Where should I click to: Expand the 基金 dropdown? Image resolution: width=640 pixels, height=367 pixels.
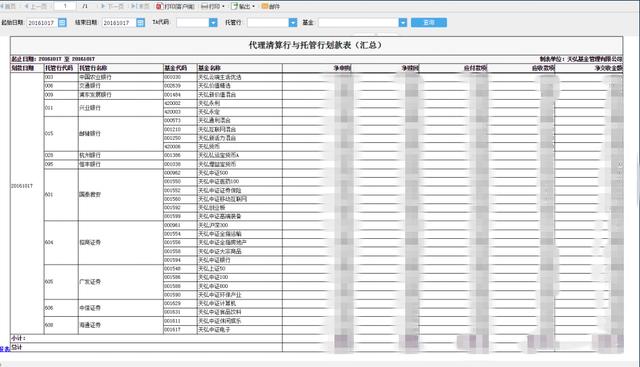tap(403, 22)
